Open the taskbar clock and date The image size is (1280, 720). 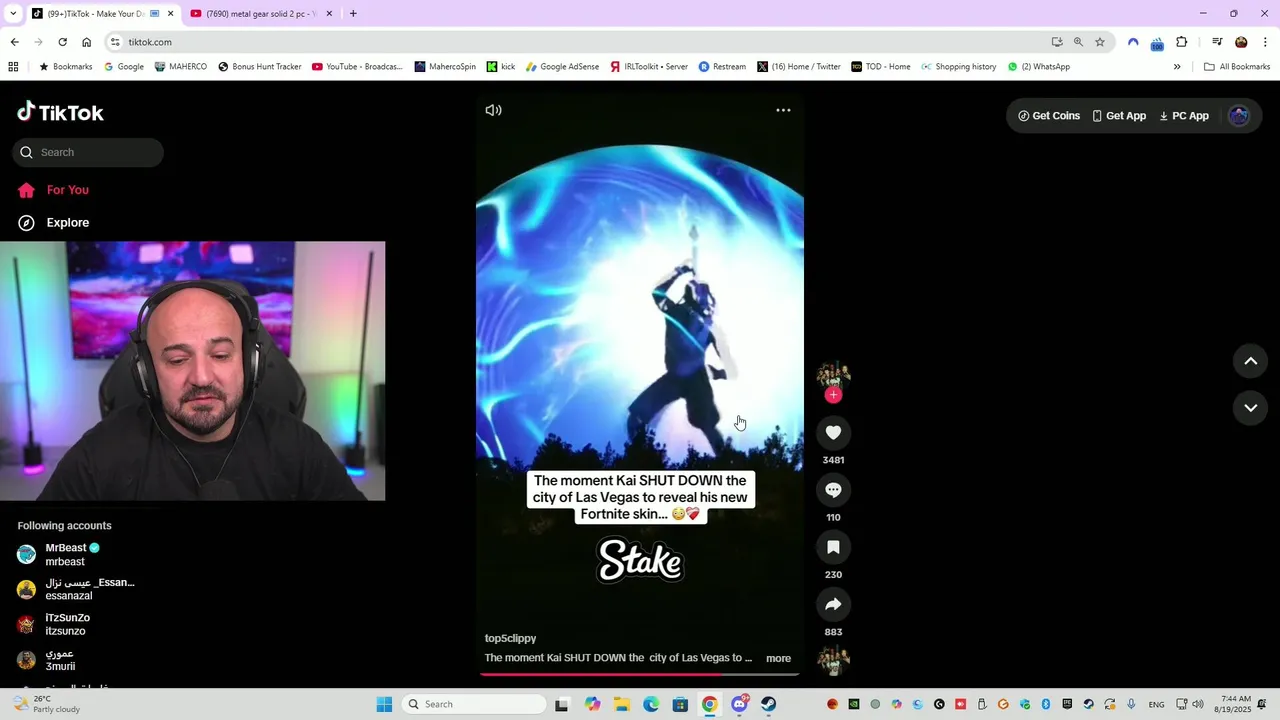[x=1236, y=704]
